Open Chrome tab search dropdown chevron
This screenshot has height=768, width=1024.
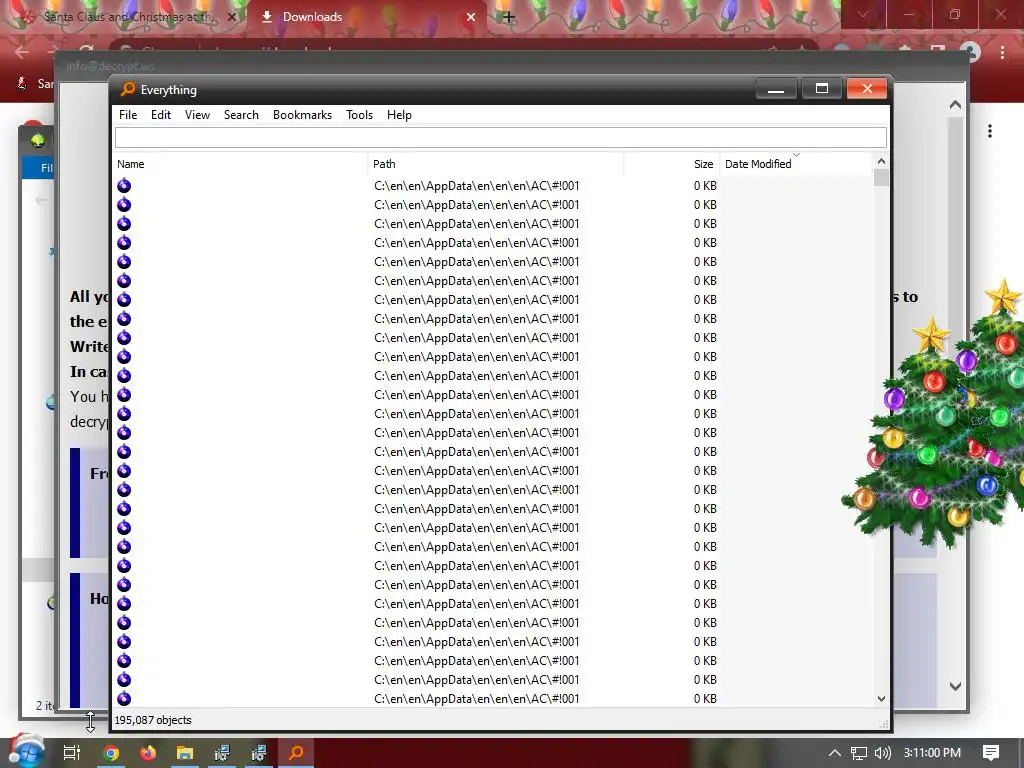[863, 14]
